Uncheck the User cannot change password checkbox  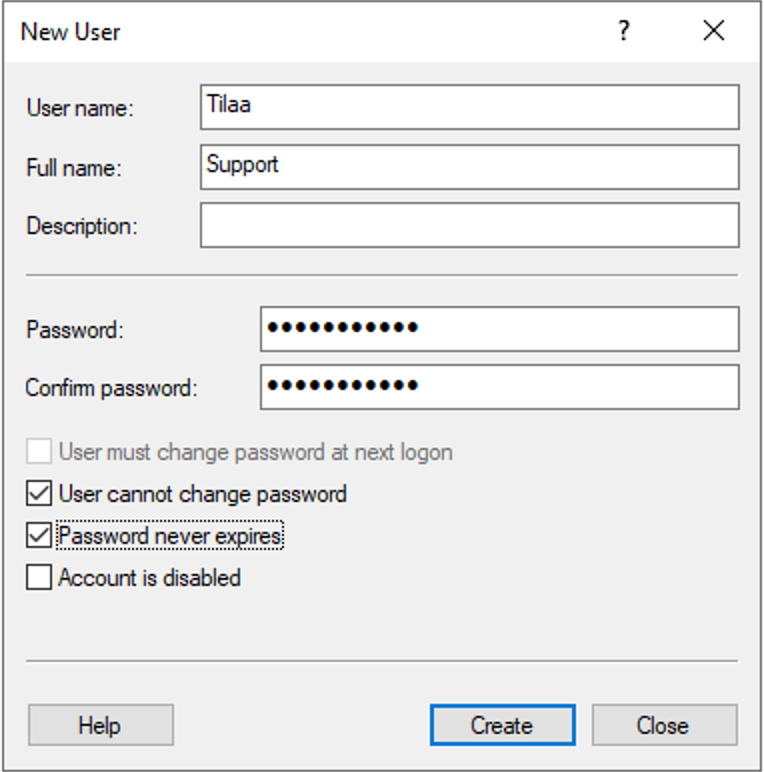point(39,494)
